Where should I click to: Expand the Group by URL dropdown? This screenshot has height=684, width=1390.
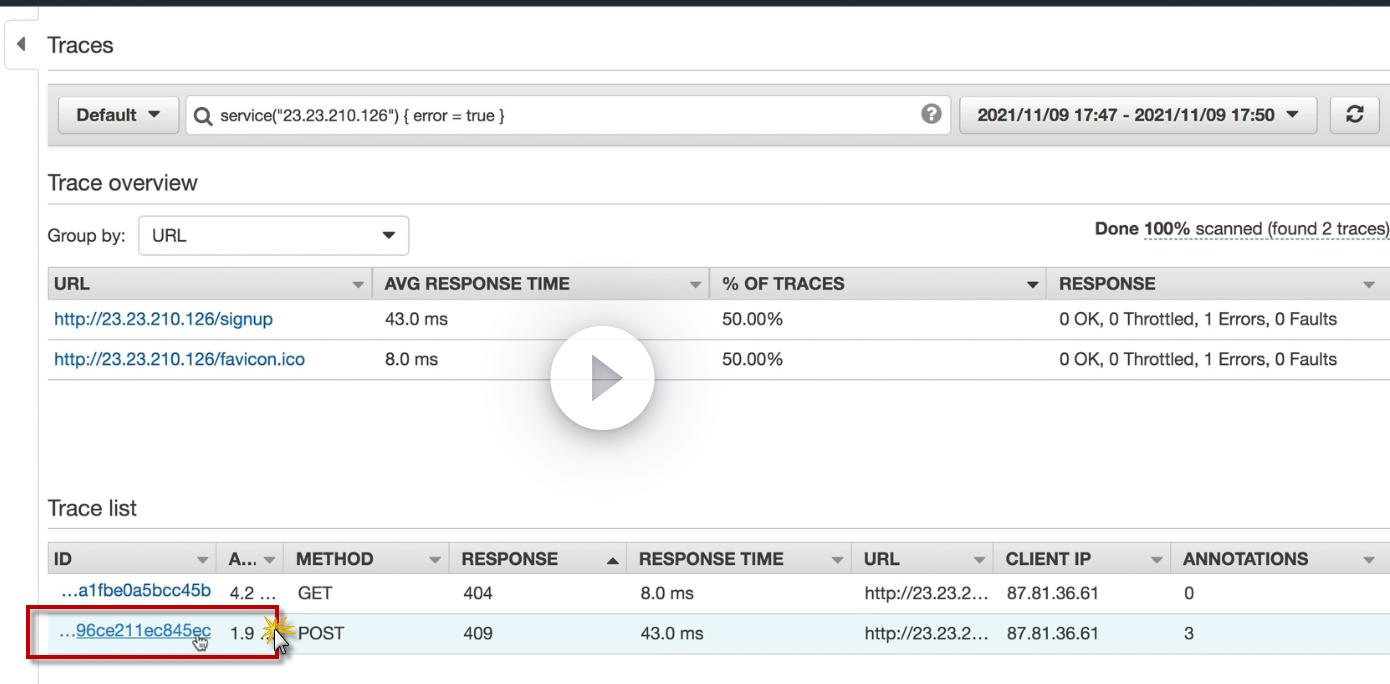[273, 236]
